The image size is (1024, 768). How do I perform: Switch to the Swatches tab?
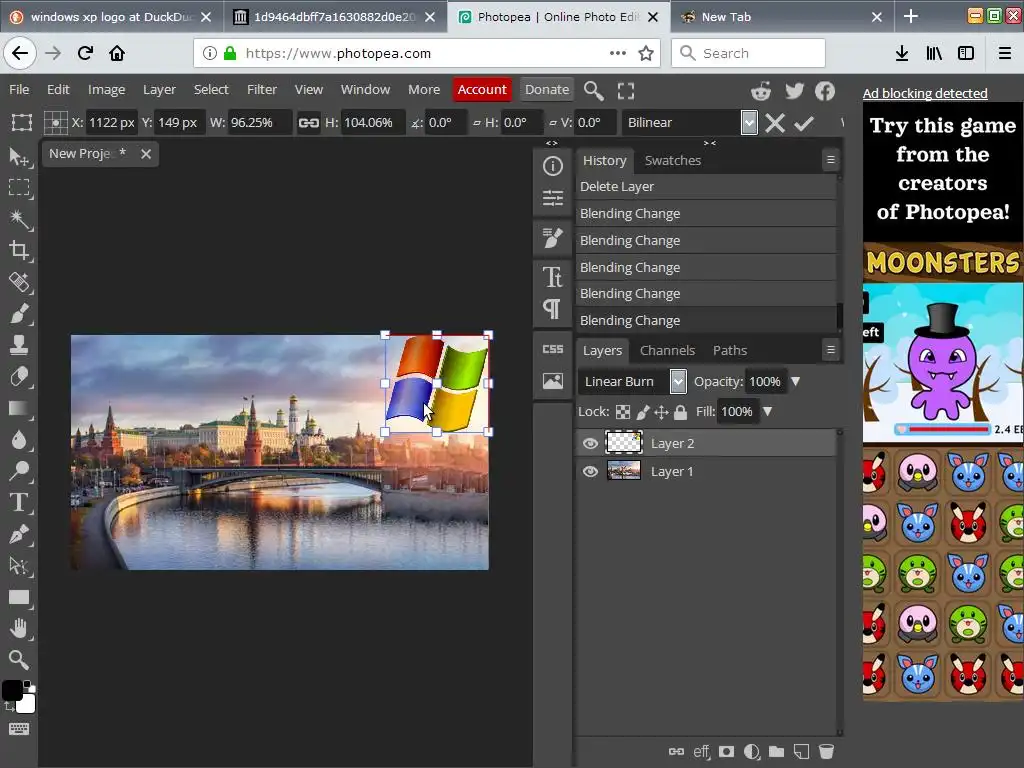click(673, 161)
